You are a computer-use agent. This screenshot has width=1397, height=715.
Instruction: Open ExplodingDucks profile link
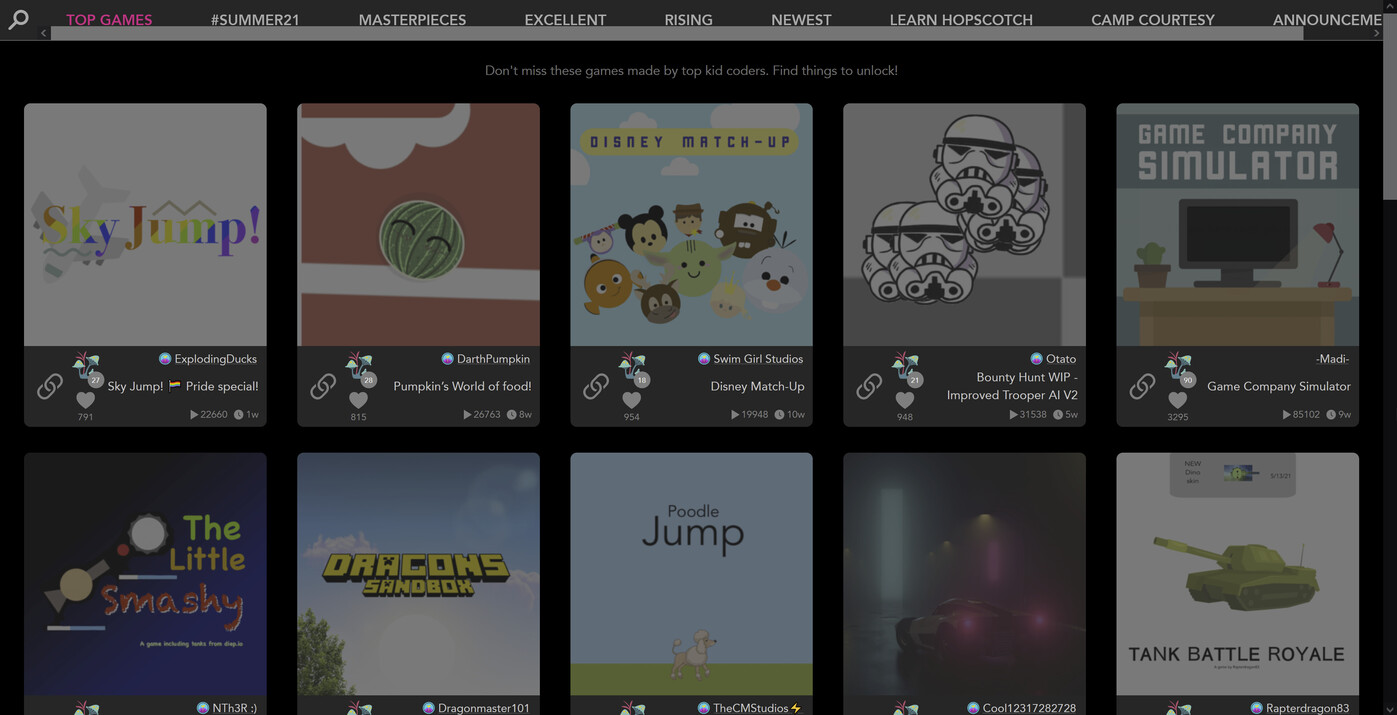coord(215,359)
